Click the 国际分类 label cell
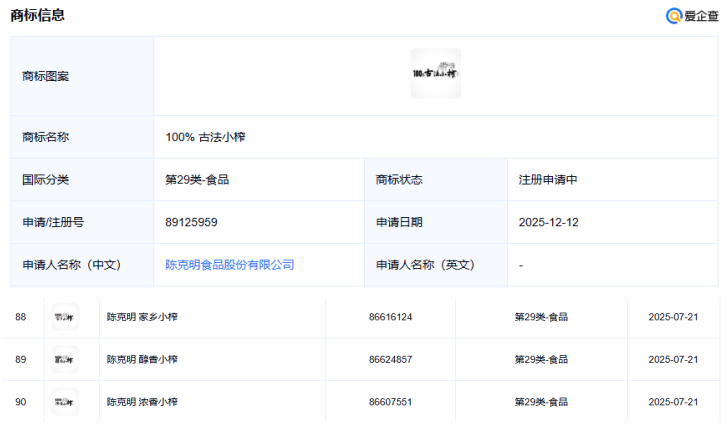Screen dimensions: 727x431 click(82, 179)
